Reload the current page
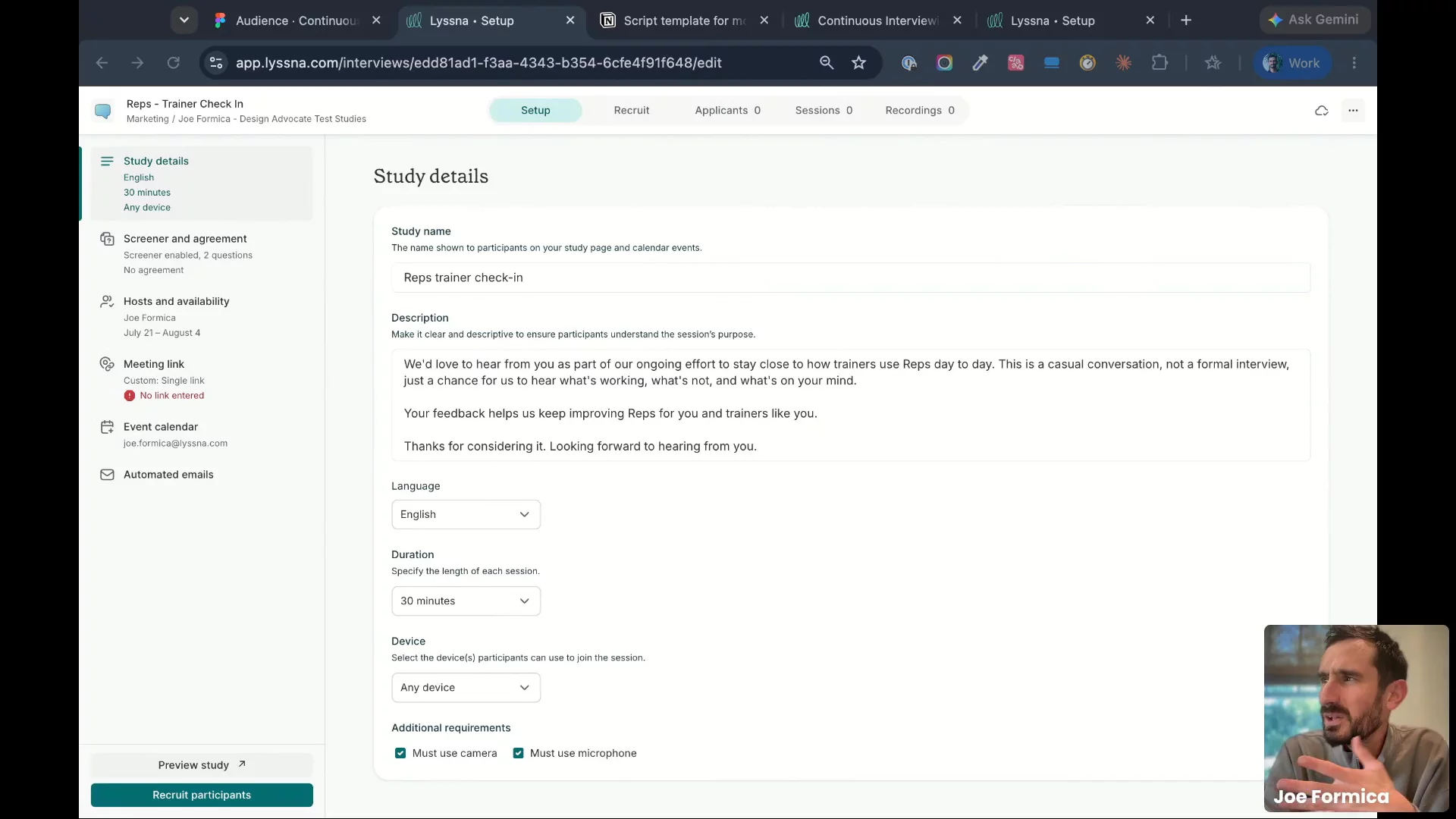Viewport: 1456px width, 819px height. click(174, 63)
